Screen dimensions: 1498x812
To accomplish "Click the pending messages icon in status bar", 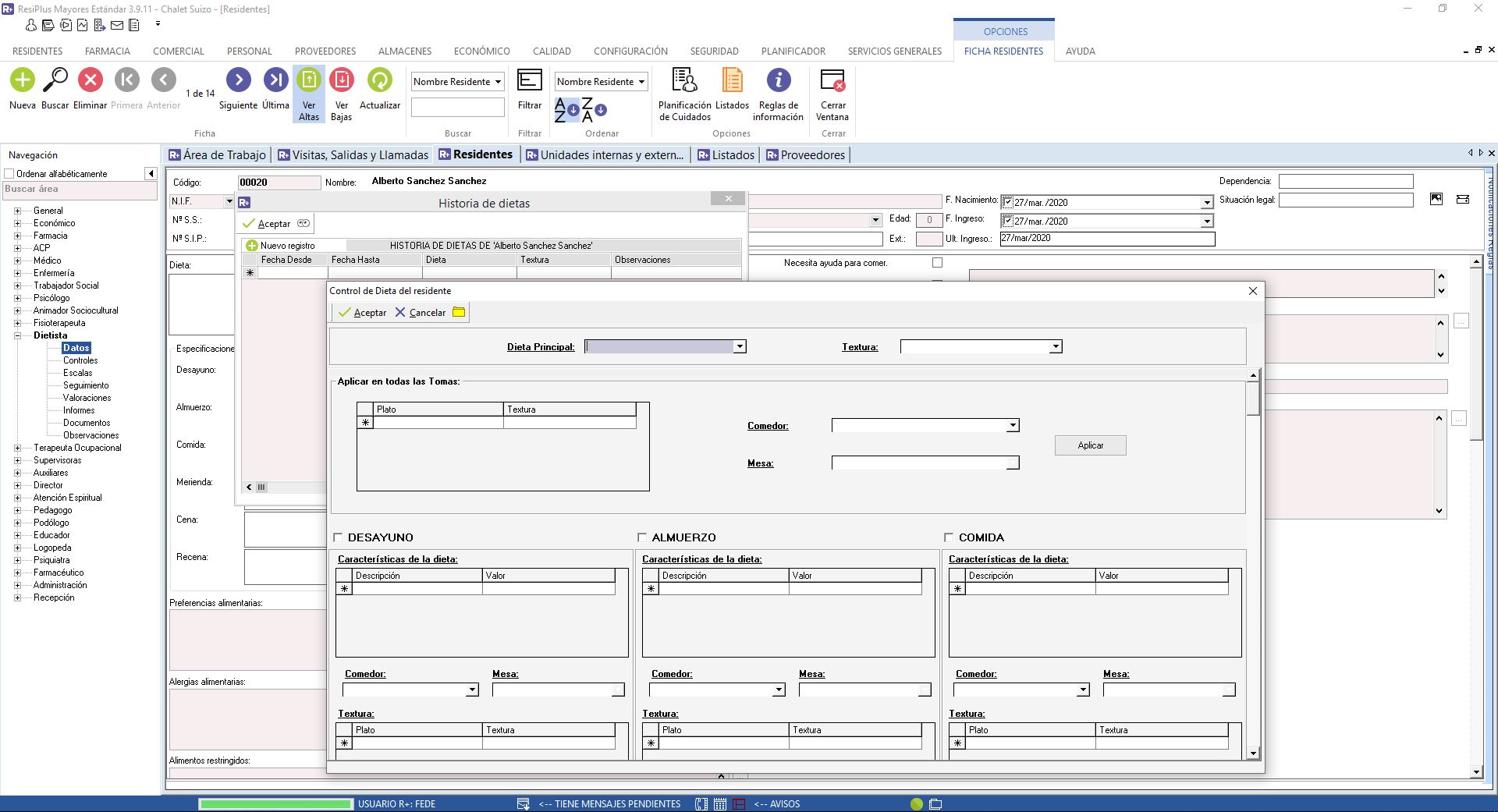I will [x=524, y=803].
